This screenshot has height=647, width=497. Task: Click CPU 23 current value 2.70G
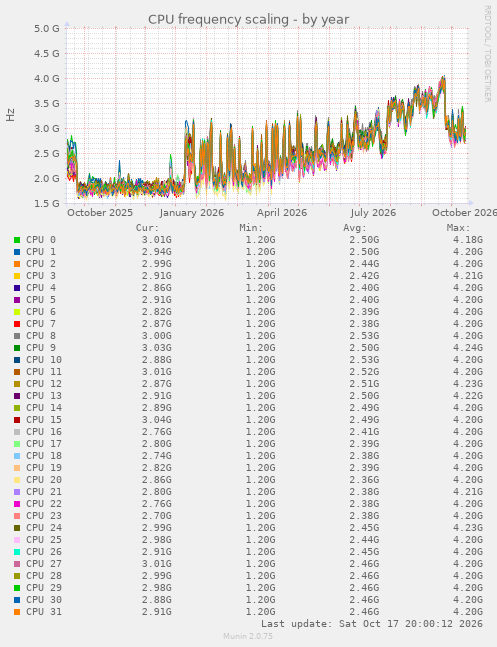pyautogui.click(x=157, y=515)
